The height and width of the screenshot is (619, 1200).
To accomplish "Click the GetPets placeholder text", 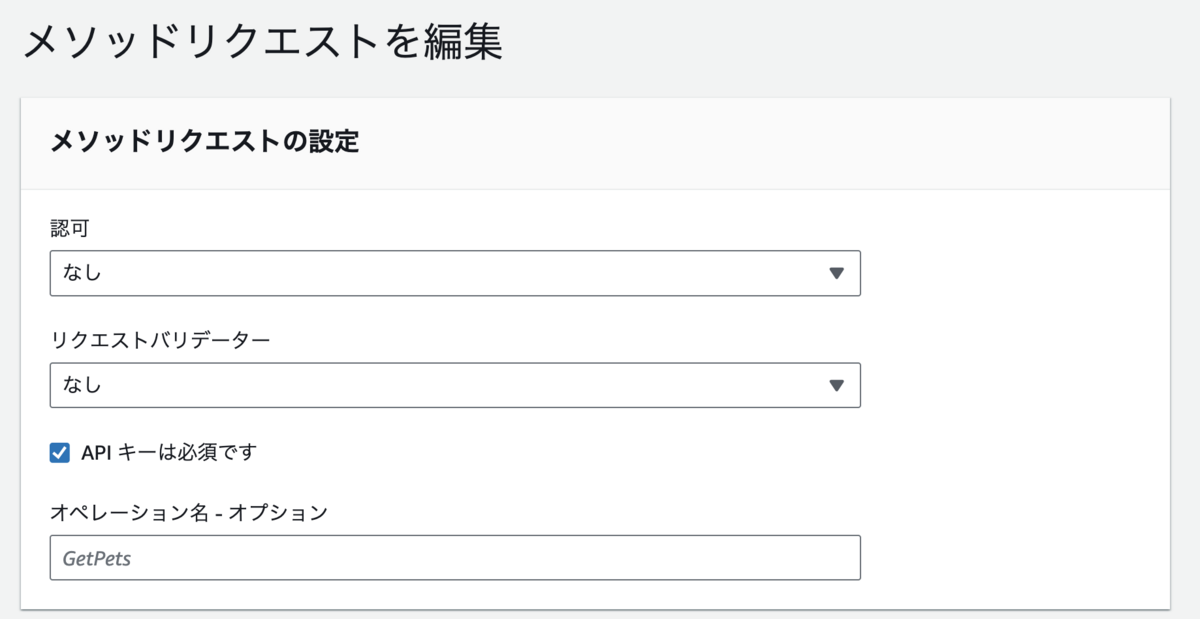I will (x=97, y=559).
